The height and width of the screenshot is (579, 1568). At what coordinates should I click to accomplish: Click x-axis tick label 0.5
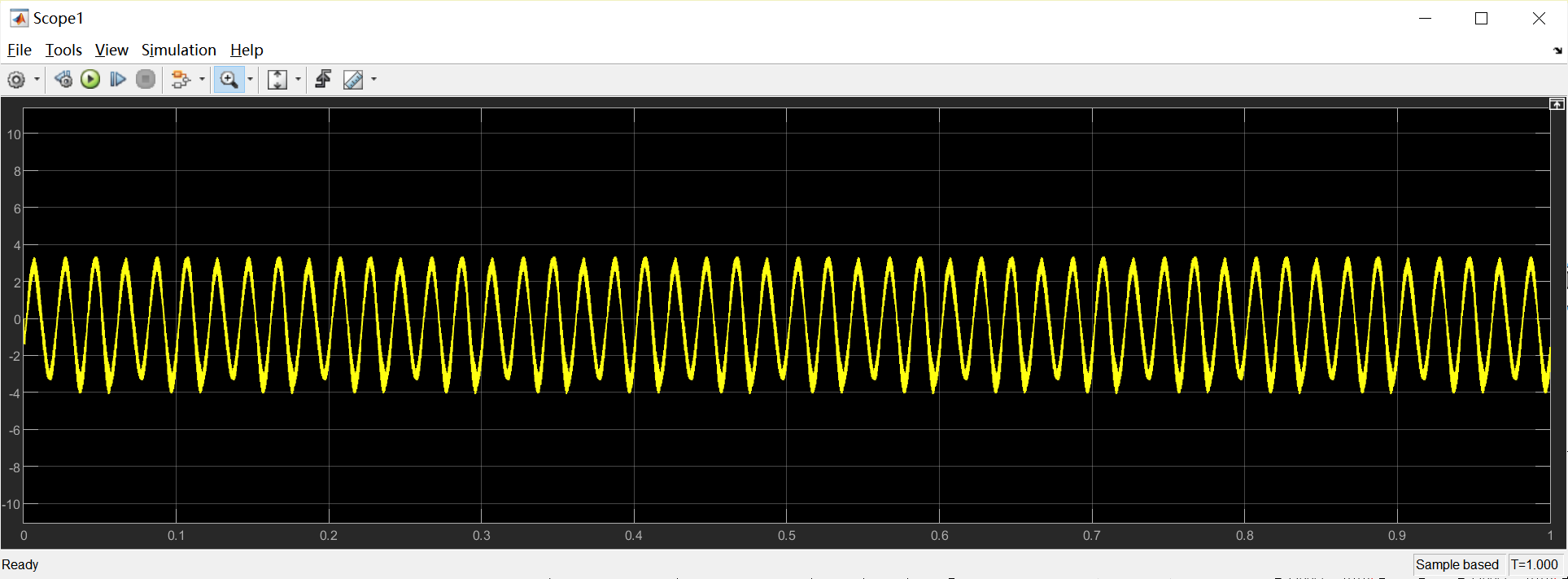pyautogui.click(x=787, y=535)
